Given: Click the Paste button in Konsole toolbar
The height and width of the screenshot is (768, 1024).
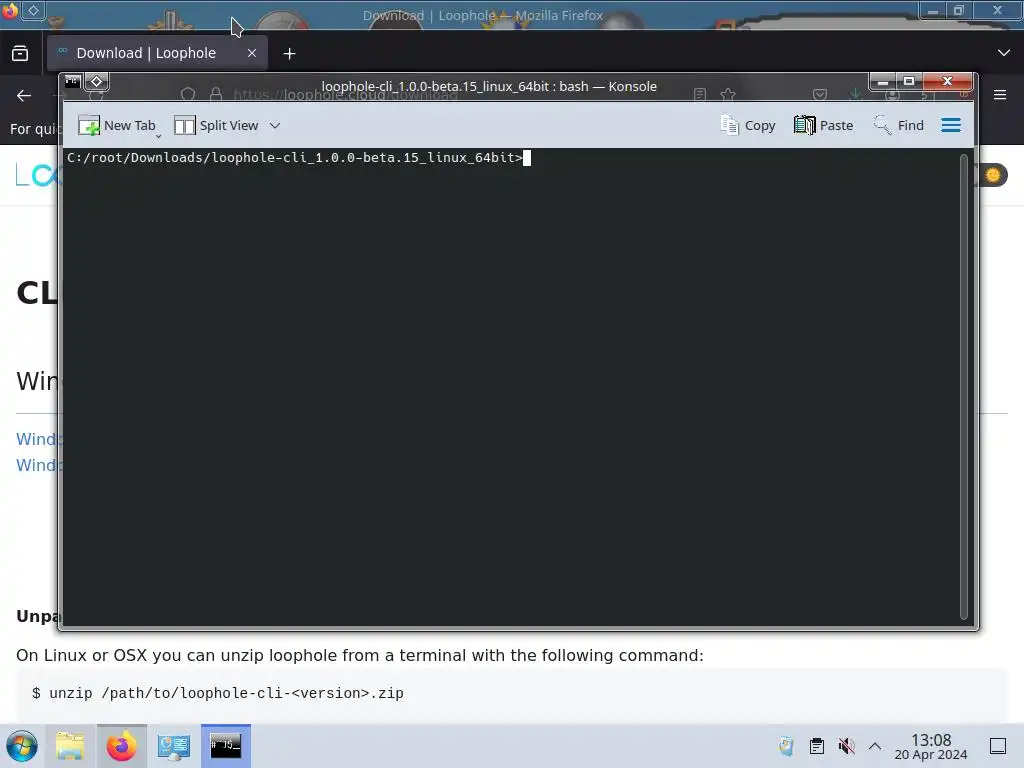Looking at the screenshot, I should pos(824,125).
